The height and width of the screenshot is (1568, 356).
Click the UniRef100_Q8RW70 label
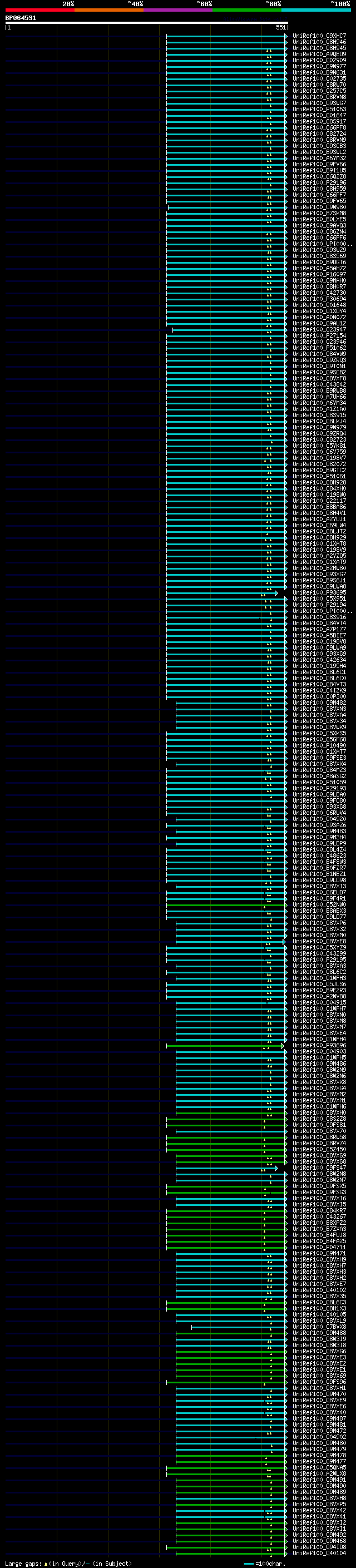319,85
